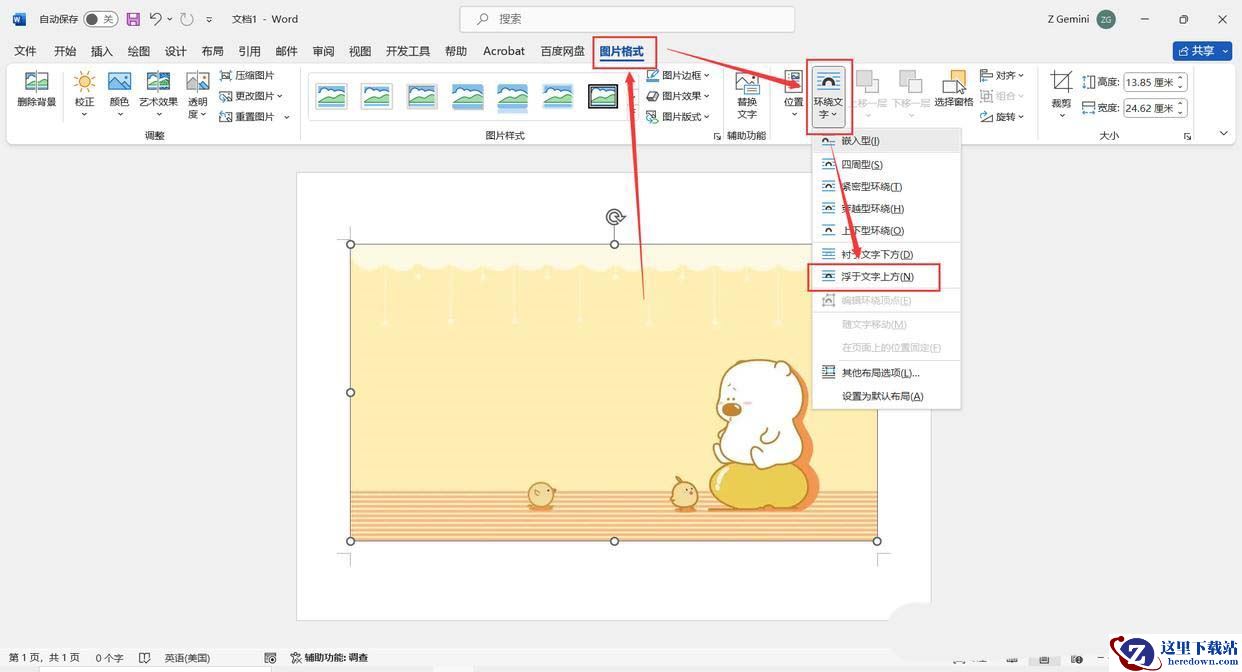The image size is (1242, 672).
Task: Select the black-framed picture style thumbnail
Action: (x=603, y=96)
